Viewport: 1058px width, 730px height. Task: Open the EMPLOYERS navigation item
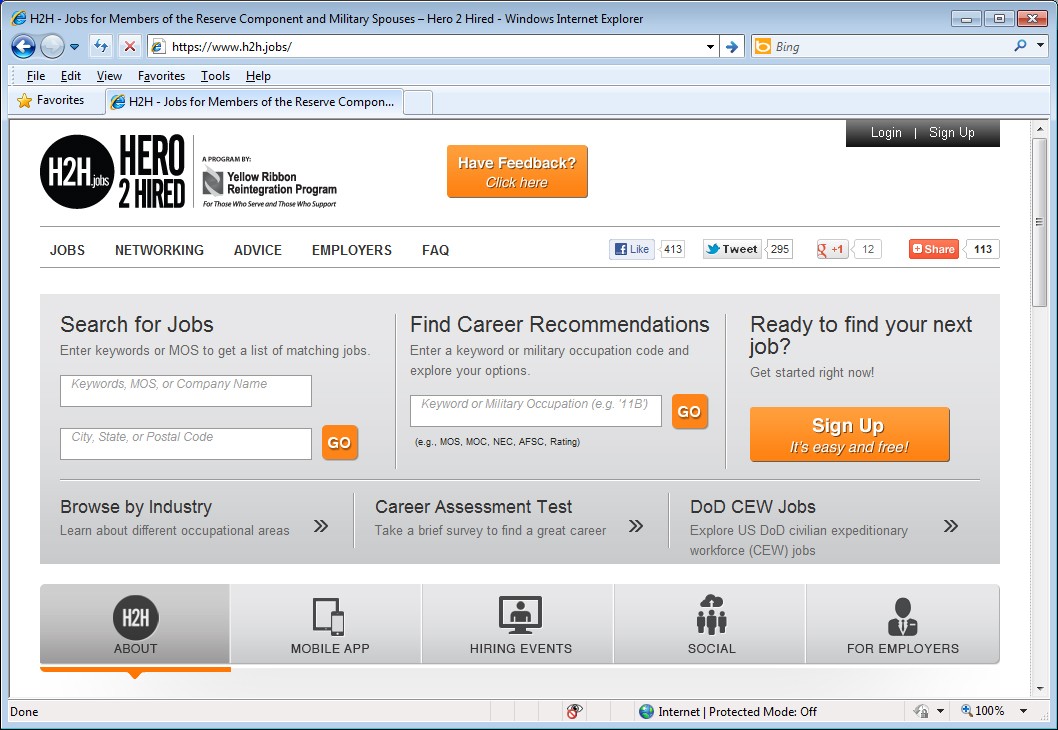tap(352, 250)
